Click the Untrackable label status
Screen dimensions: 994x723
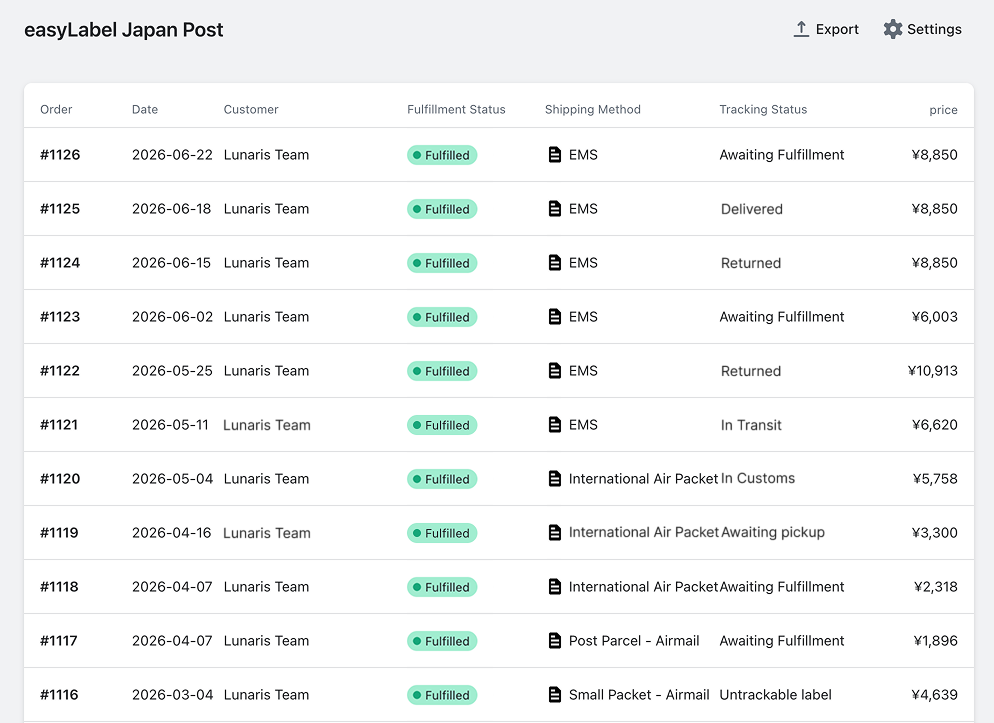pyautogui.click(x=775, y=694)
